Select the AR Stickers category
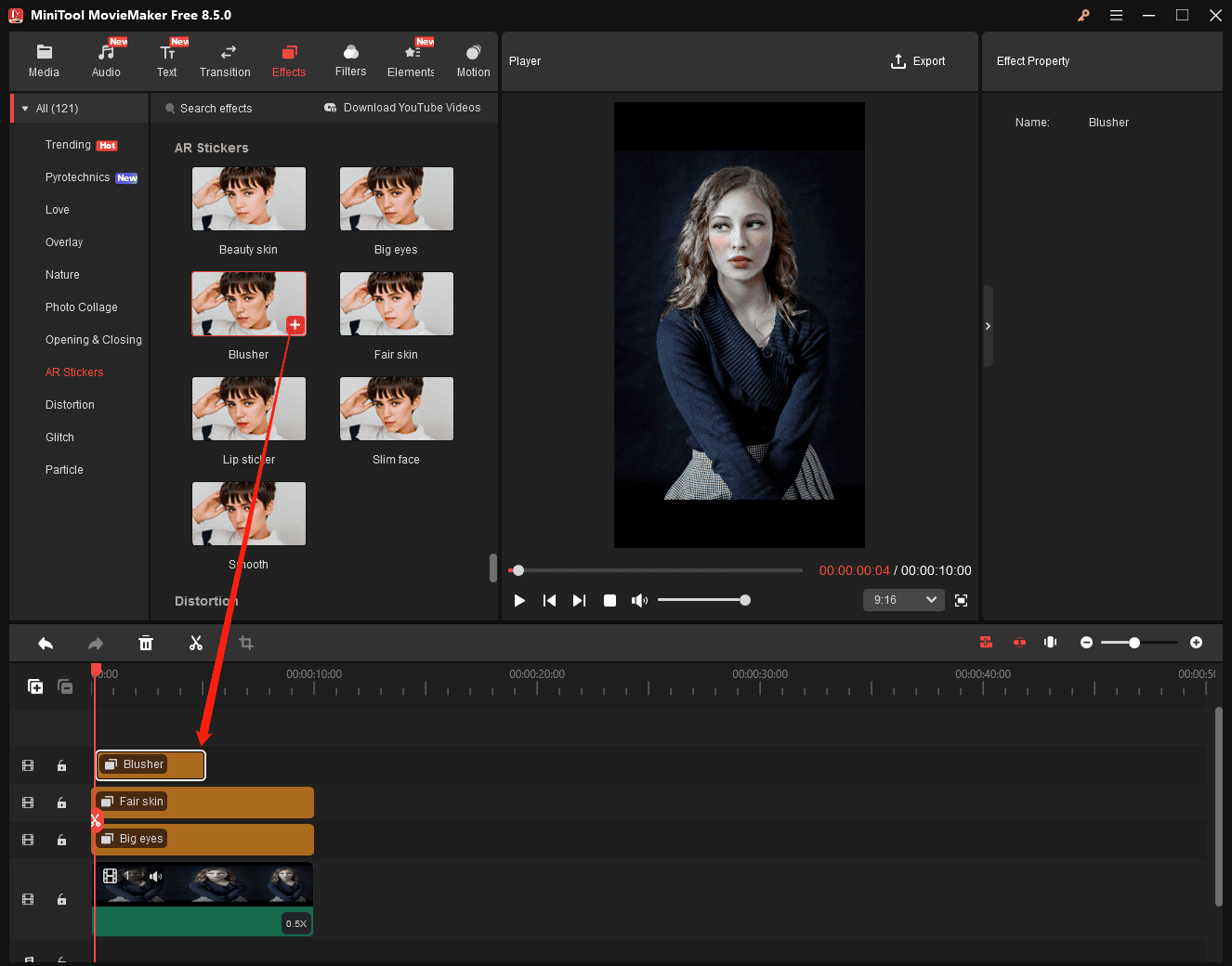The image size is (1232, 966). coord(74,372)
